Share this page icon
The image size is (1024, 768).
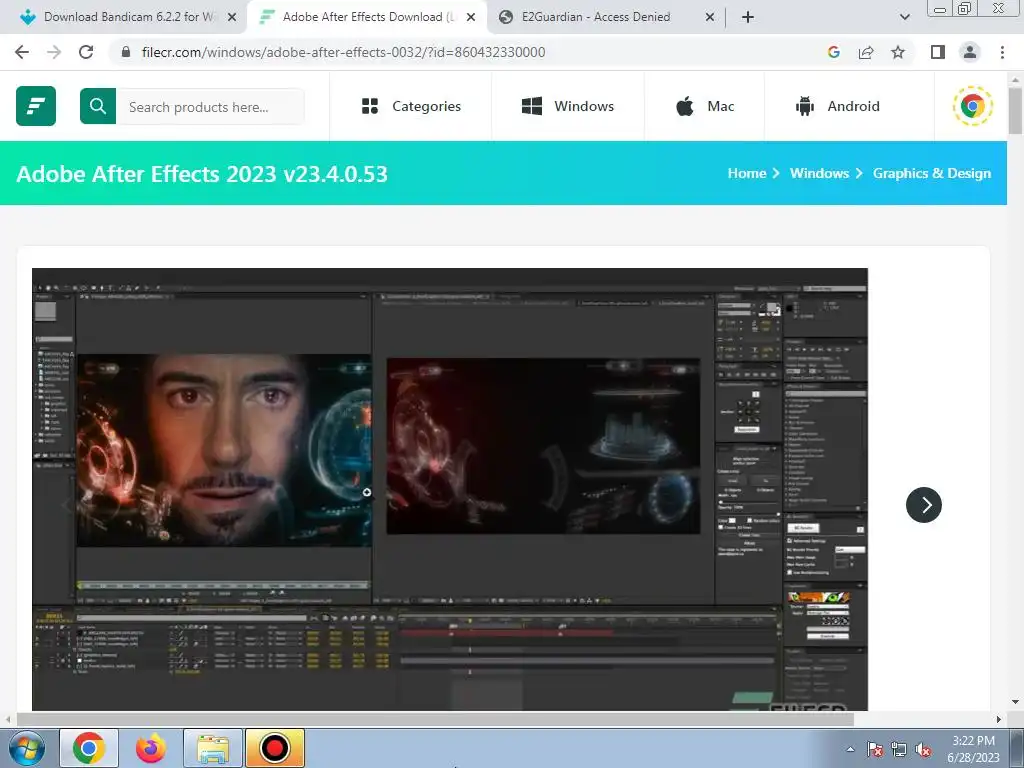(866, 52)
